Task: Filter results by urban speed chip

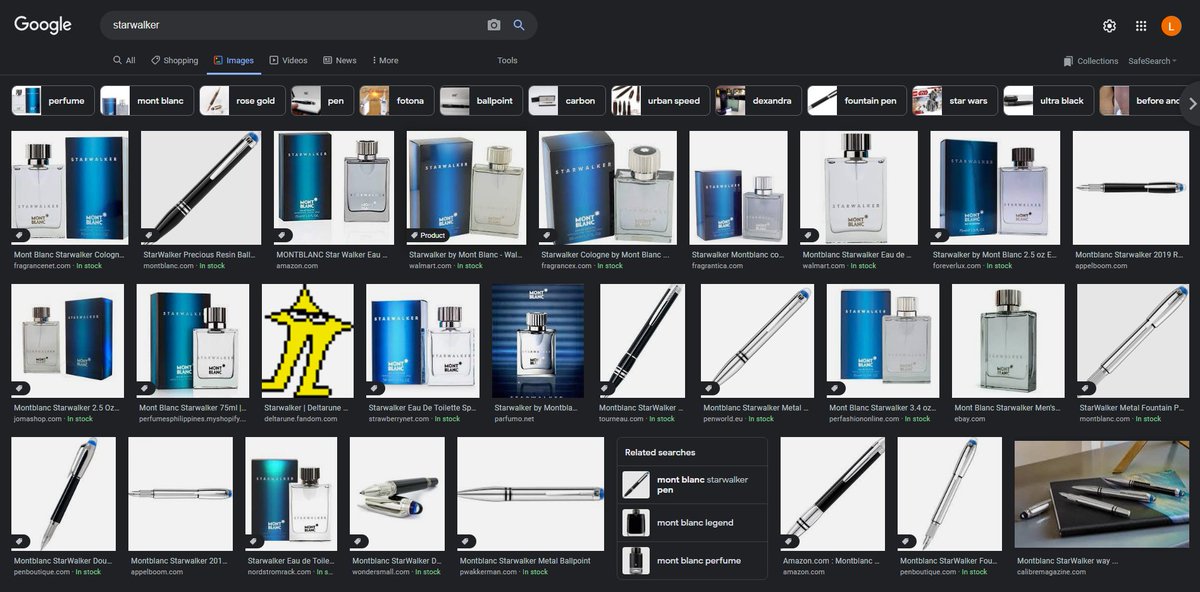Action: coord(661,101)
